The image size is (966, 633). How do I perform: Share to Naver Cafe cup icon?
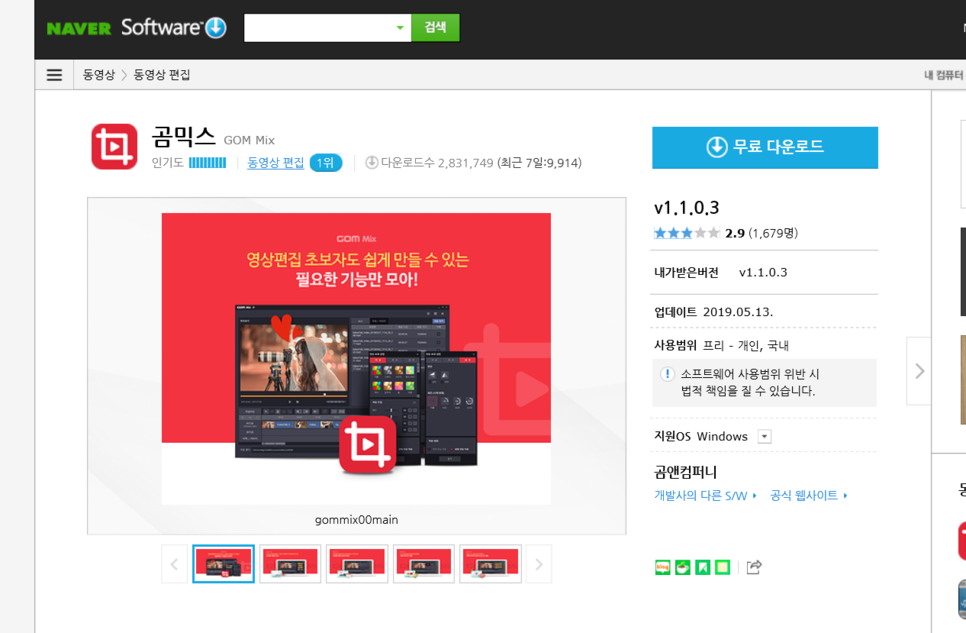[x=683, y=567]
